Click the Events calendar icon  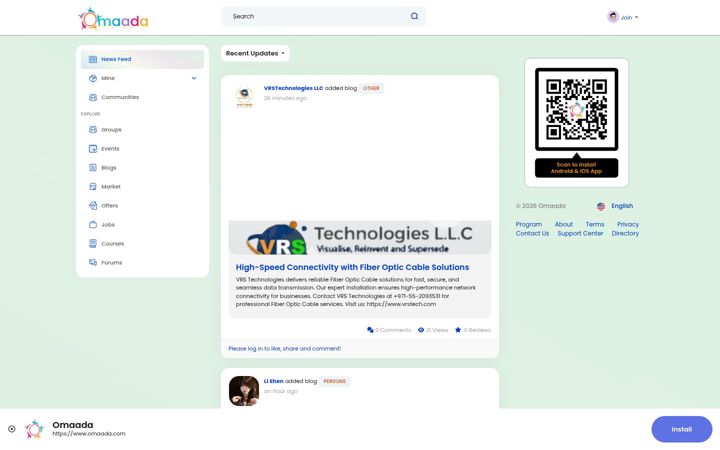point(93,149)
